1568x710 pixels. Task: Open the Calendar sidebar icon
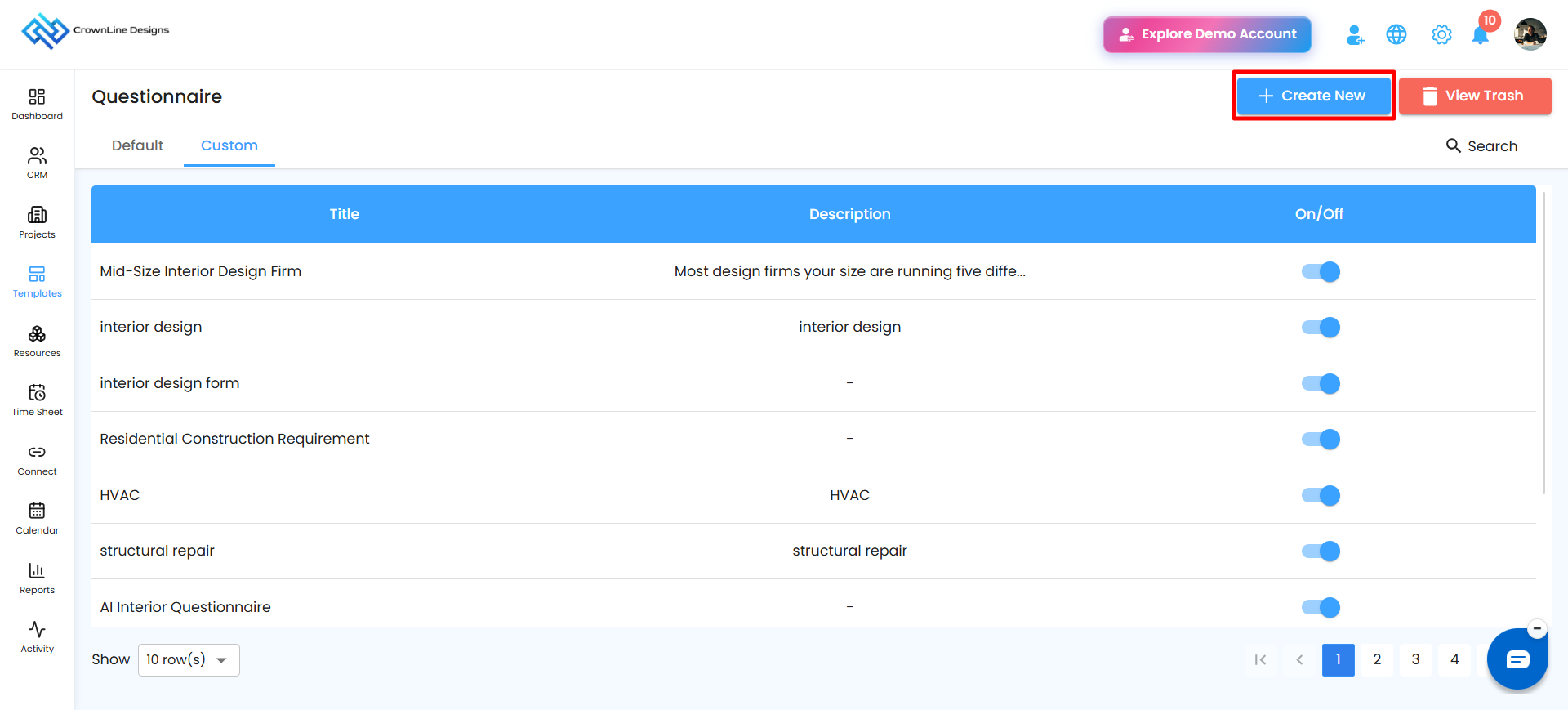click(37, 511)
